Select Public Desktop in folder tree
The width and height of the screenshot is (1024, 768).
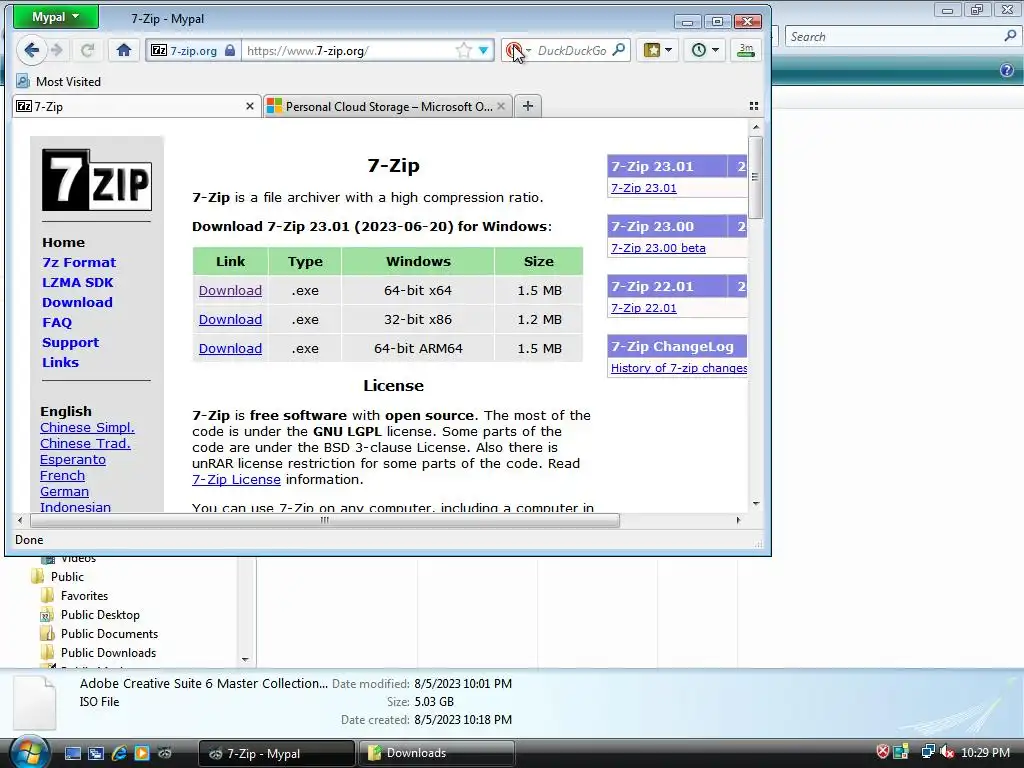tap(100, 615)
